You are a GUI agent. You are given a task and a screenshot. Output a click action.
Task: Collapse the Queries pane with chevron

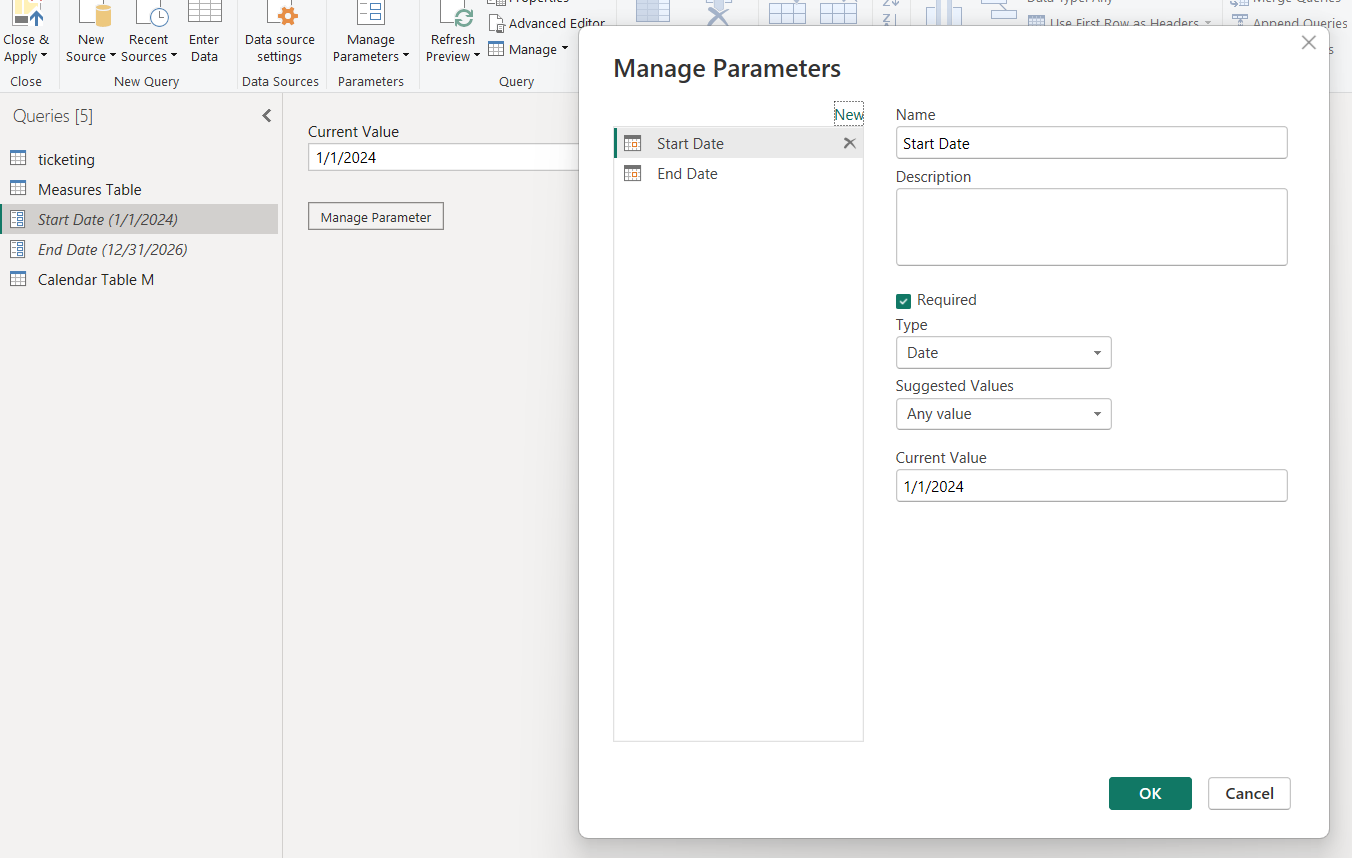[x=267, y=116]
